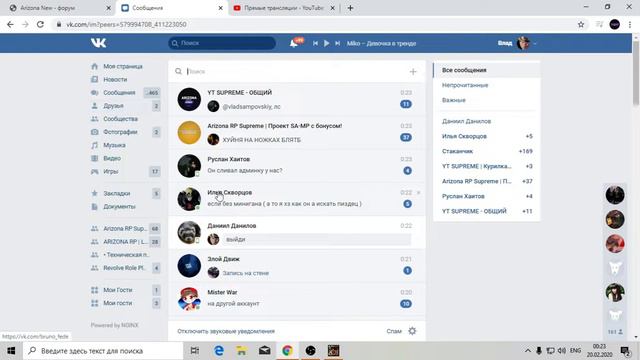Open the Спам folder link
Image resolution: width=640 pixels, height=360 pixels.
tap(394, 331)
